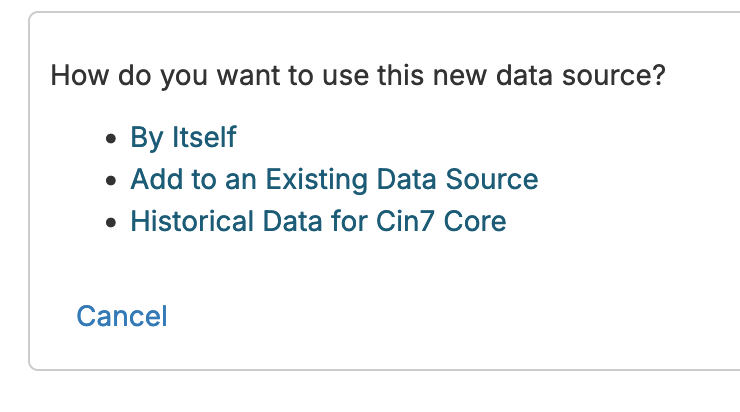Pick the existing data source option
Screen dimensions: 740x412
(x=334, y=180)
